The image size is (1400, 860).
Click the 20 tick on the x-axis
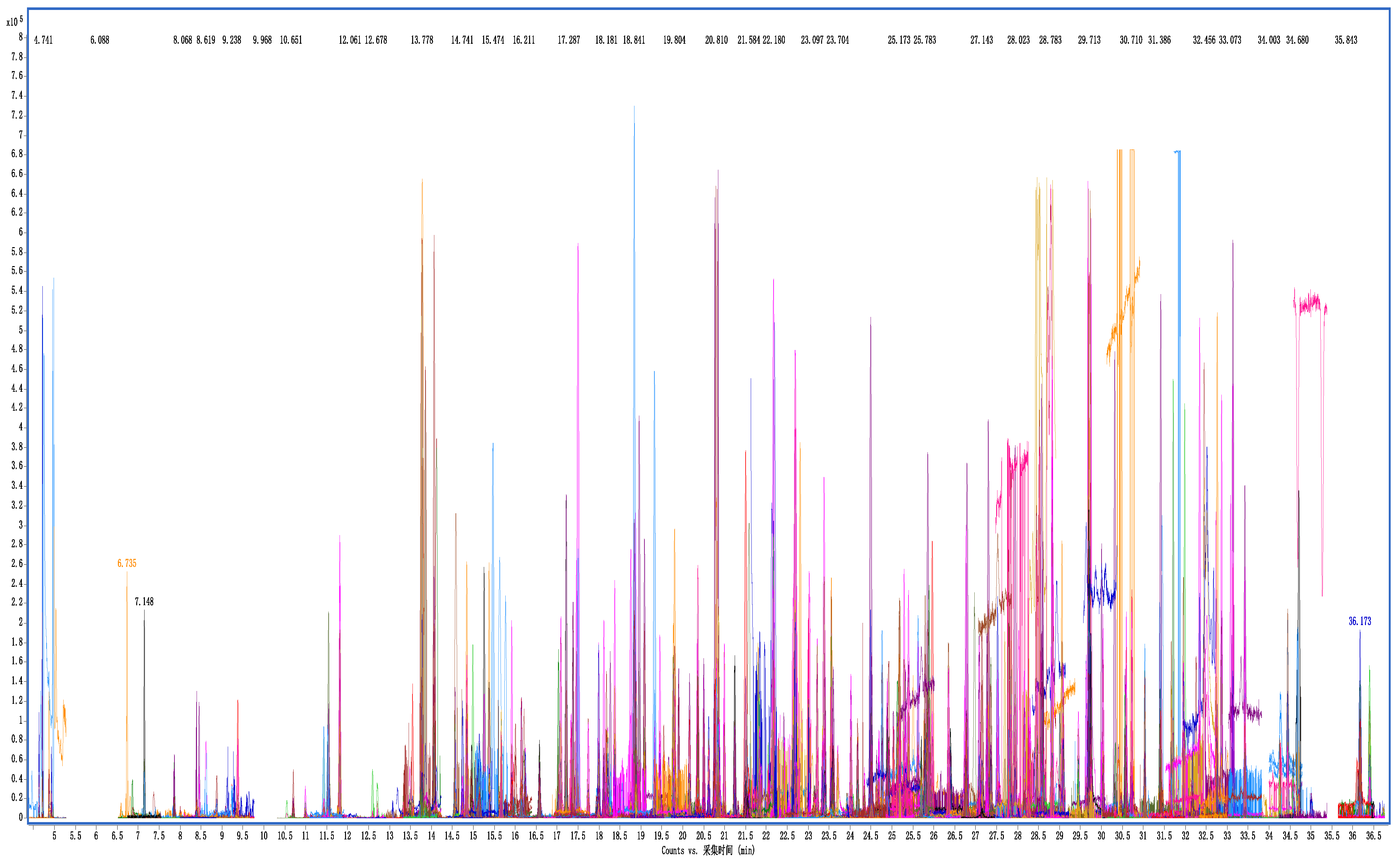click(682, 836)
